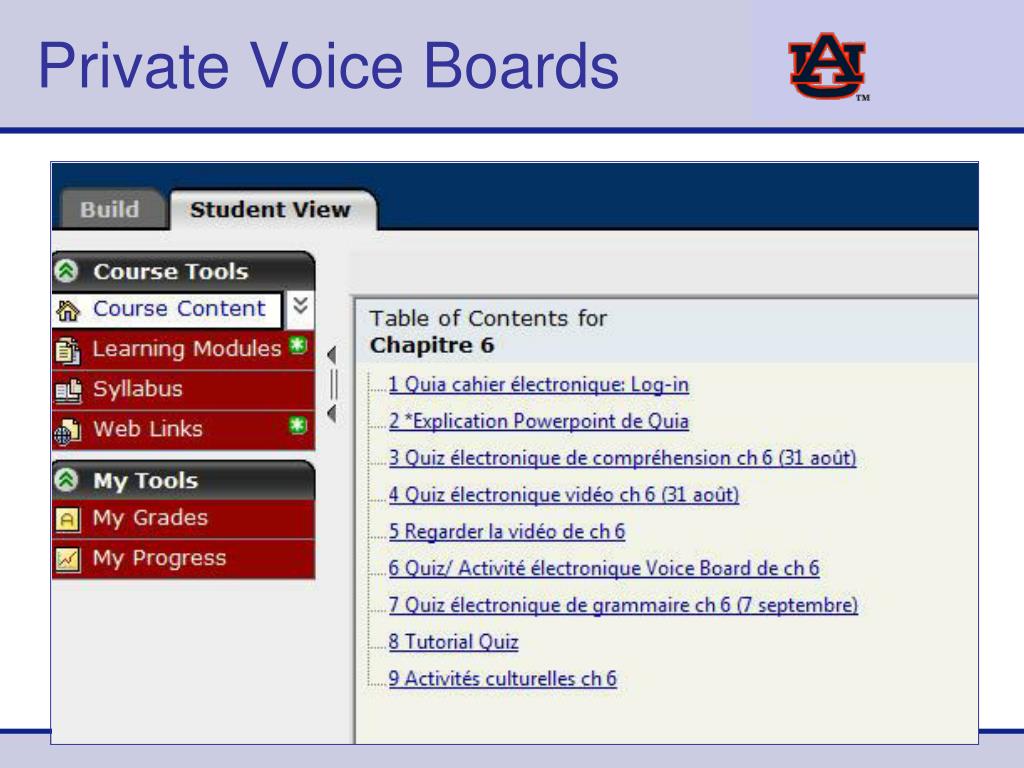The height and width of the screenshot is (768, 1024).
Task: Click green new-item badge on Learning Modules
Action: click(x=298, y=345)
